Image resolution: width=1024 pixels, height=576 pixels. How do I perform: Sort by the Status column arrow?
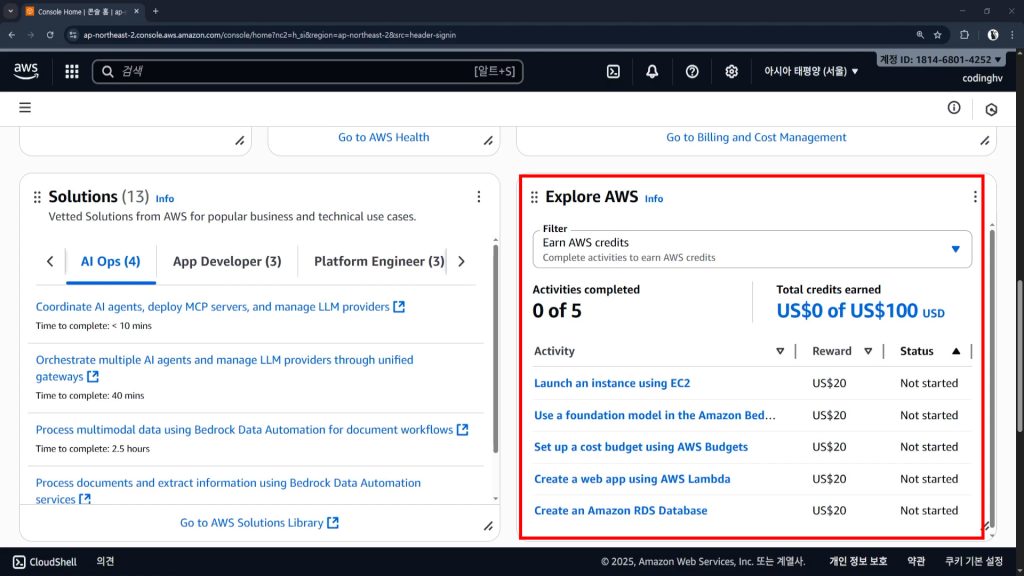pyautogui.click(x=956, y=351)
